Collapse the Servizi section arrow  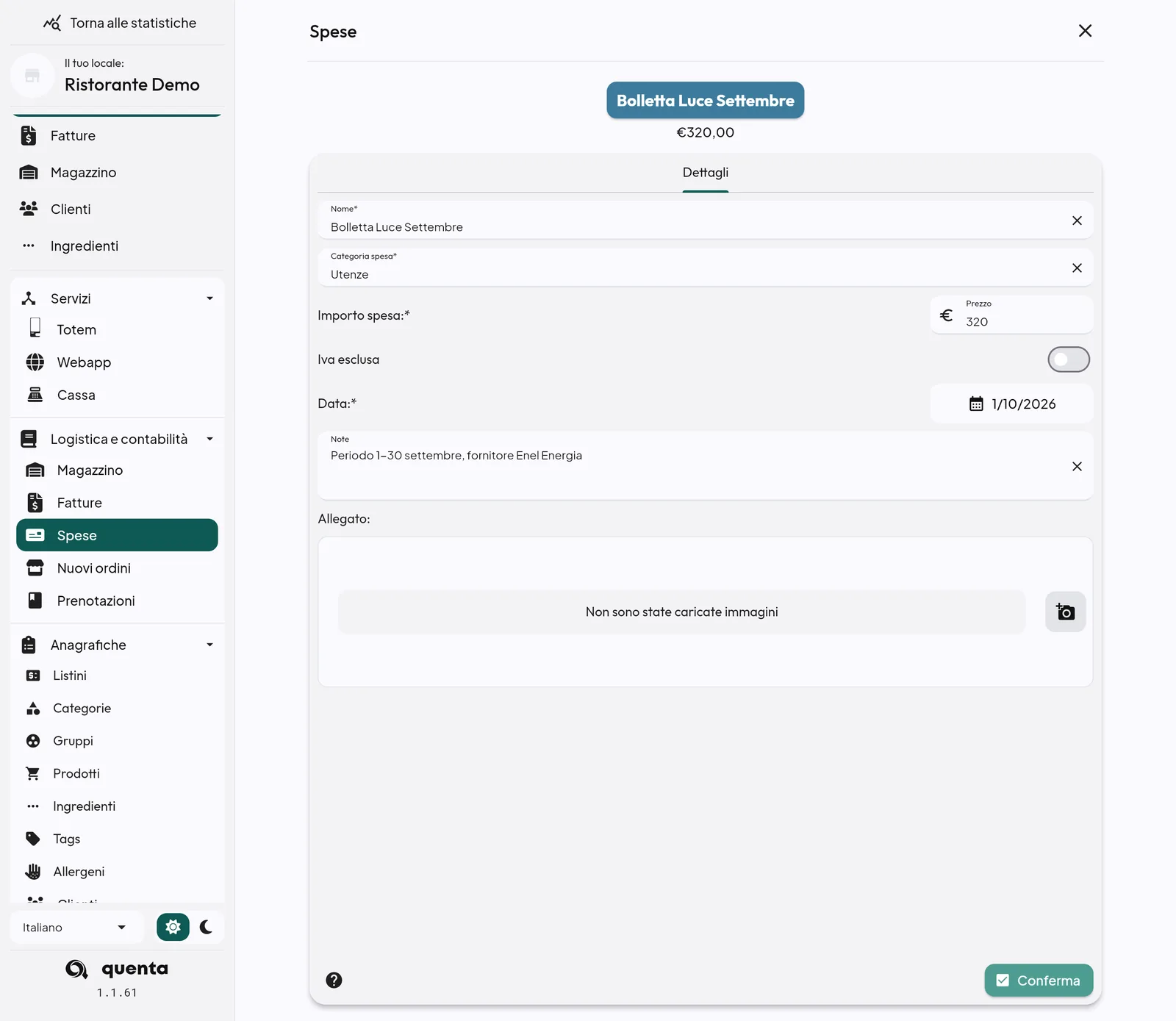[x=209, y=298]
